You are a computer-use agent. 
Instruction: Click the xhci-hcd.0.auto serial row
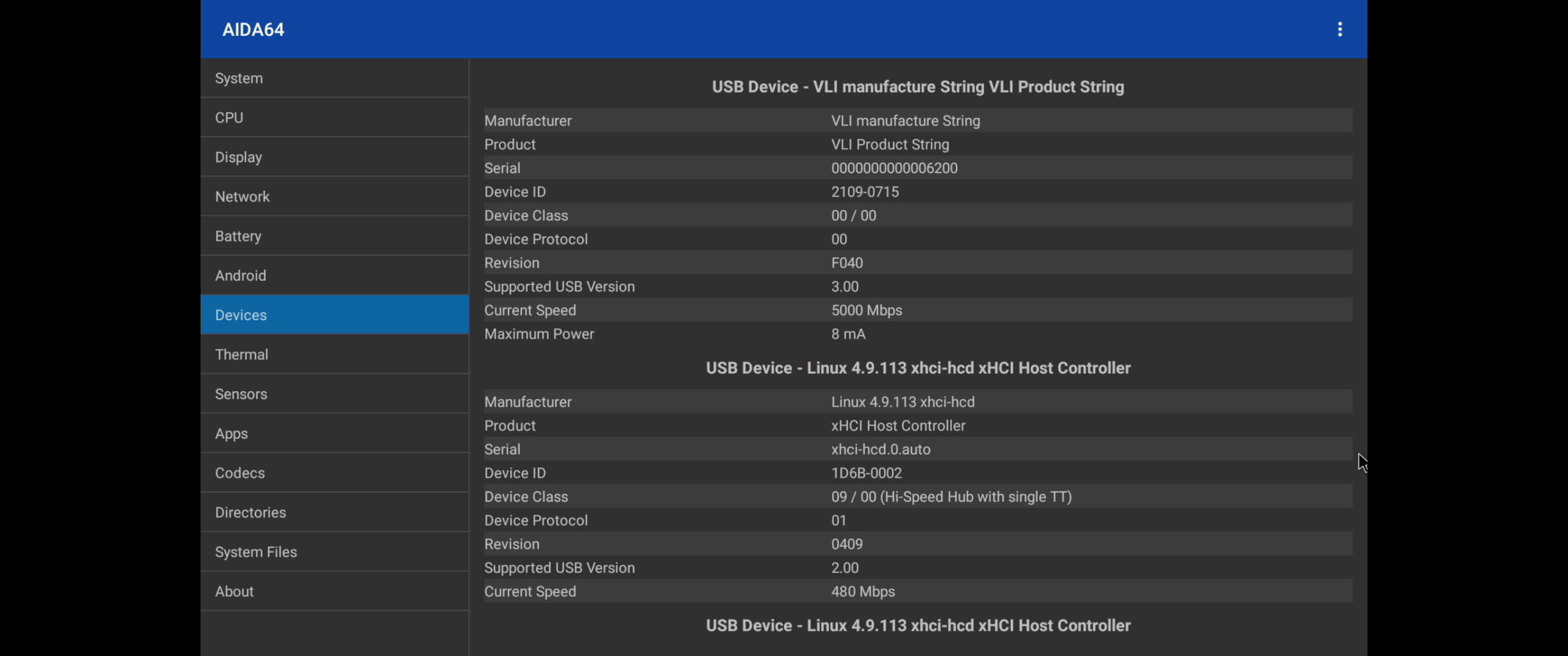click(880, 449)
